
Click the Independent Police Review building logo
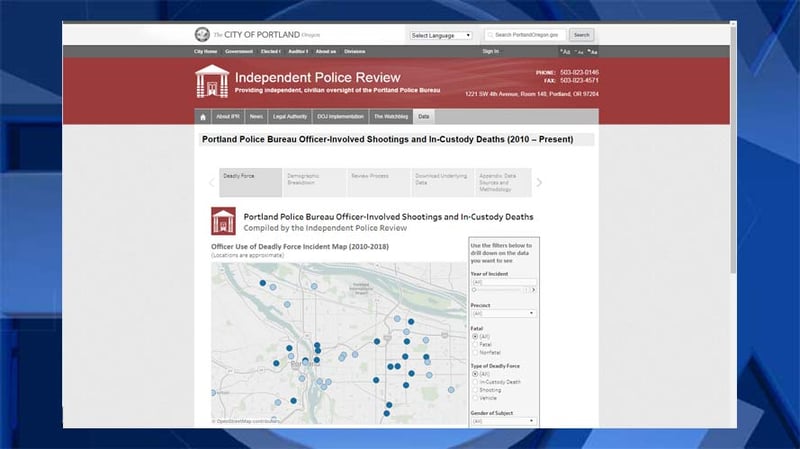[x=212, y=81]
